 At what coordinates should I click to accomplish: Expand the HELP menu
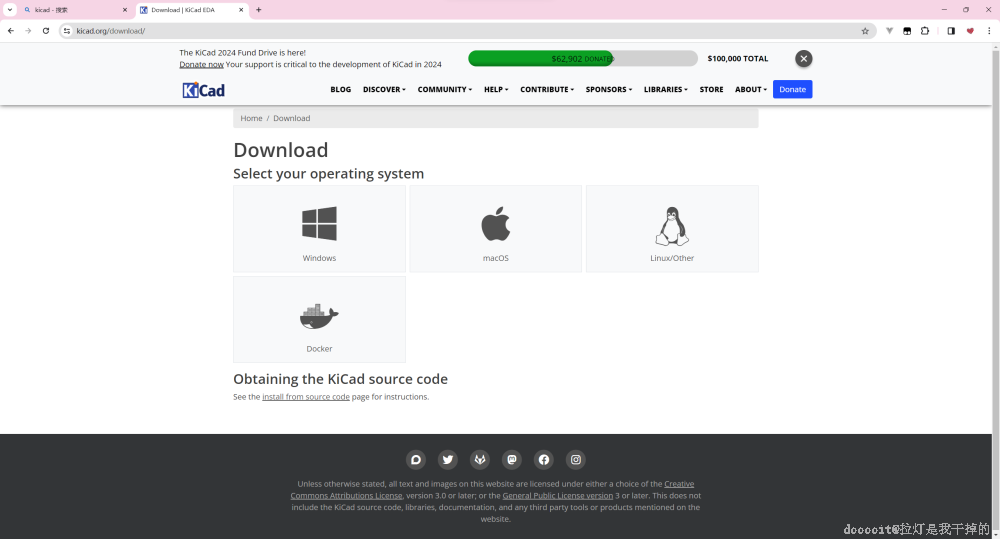click(x=496, y=89)
